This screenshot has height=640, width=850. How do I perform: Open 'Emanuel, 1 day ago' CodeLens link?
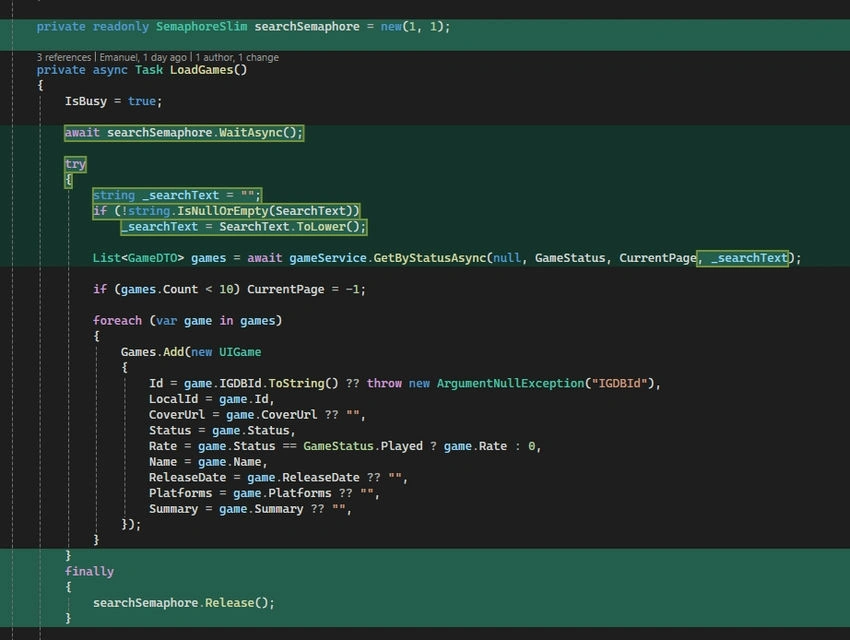pyautogui.click(x=143, y=57)
